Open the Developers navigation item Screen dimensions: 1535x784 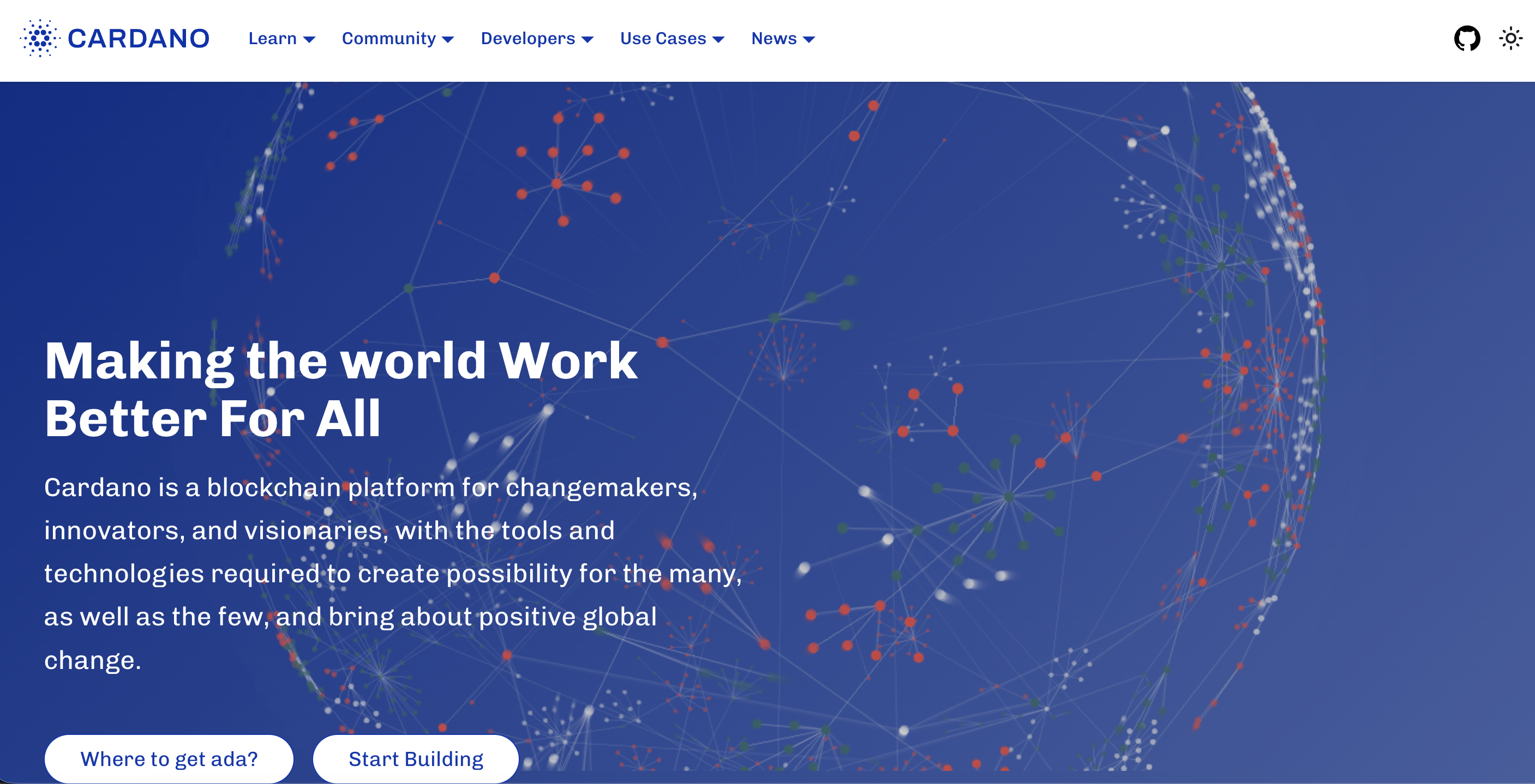pos(527,39)
